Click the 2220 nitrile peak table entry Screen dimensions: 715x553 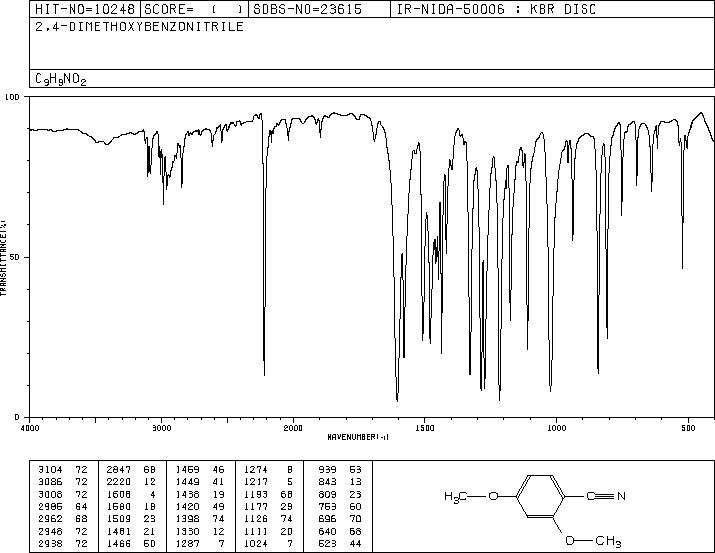pos(131,482)
